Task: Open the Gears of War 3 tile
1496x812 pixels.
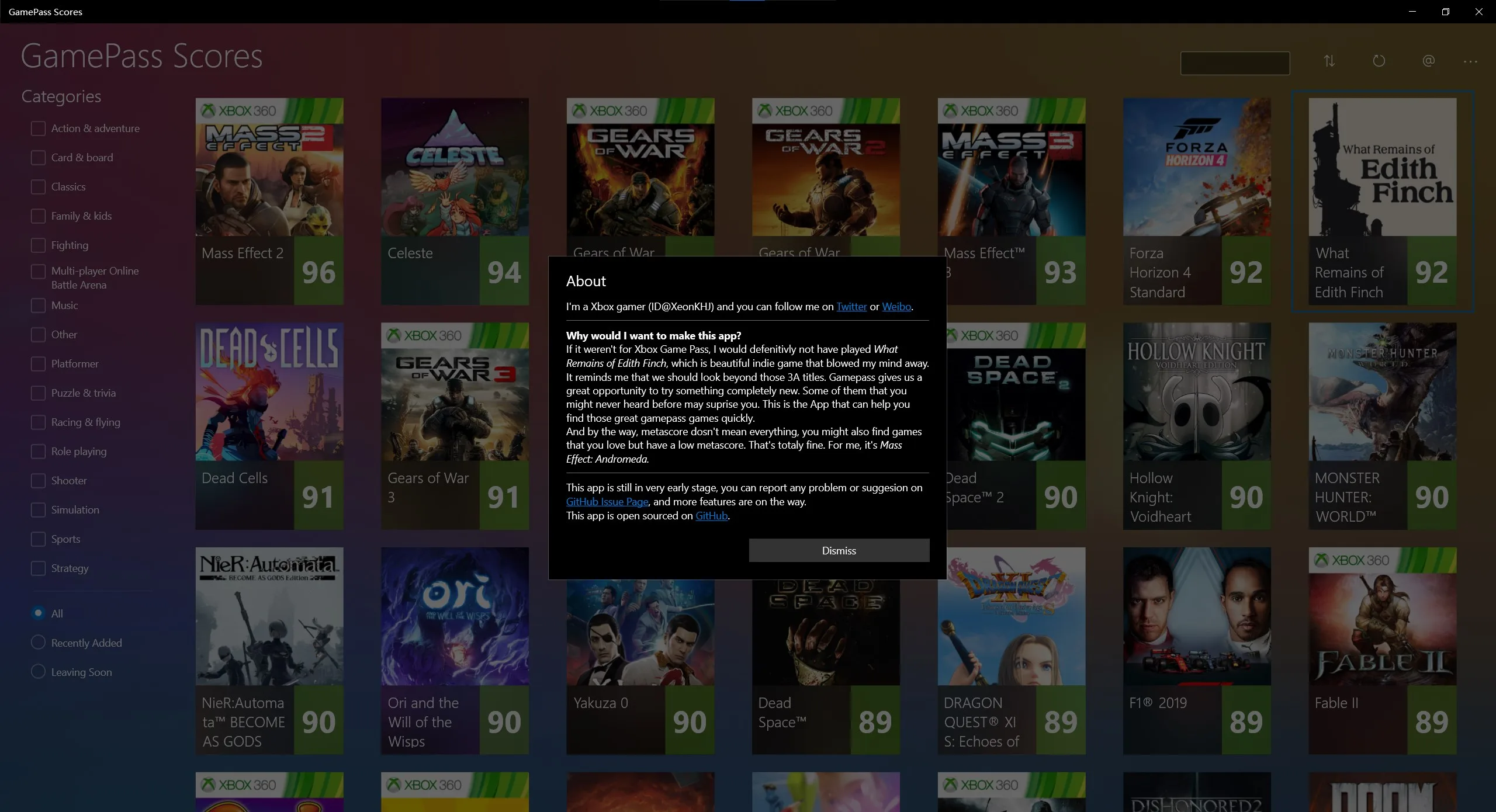Action: pos(455,426)
